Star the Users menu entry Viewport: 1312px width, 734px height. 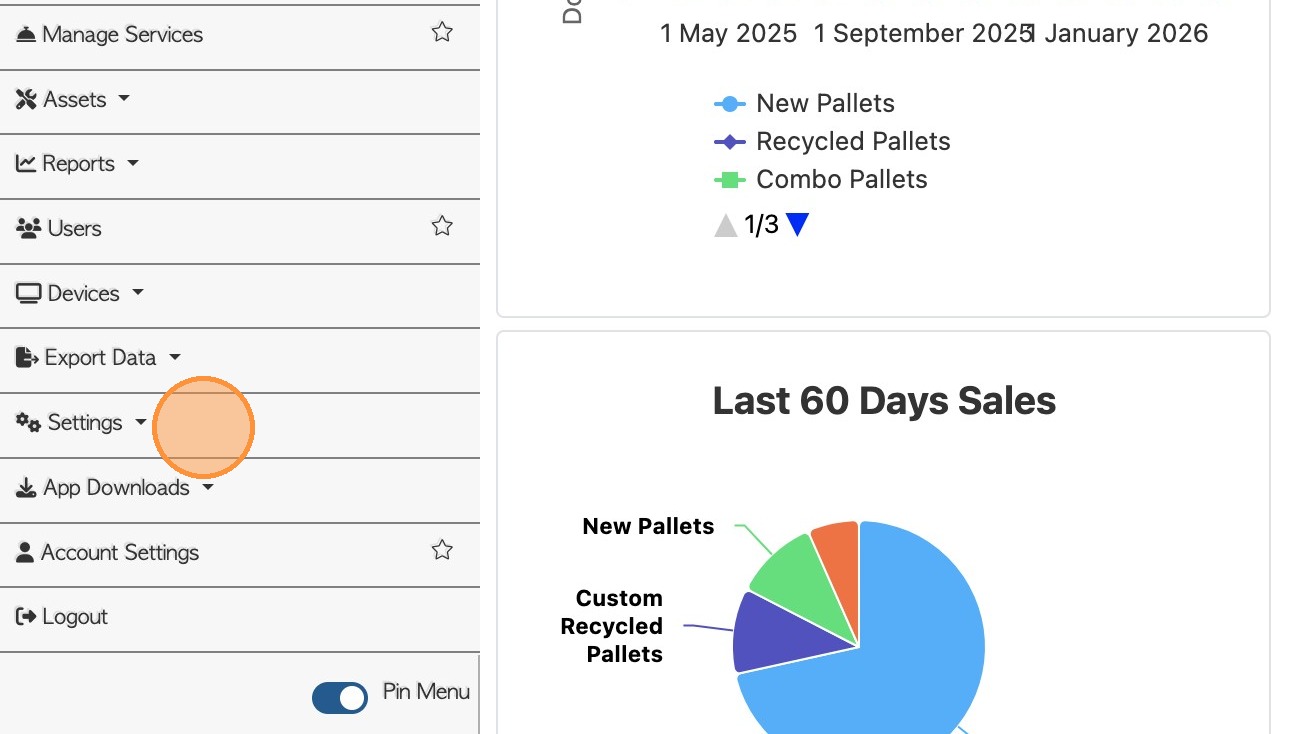point(442,227)
